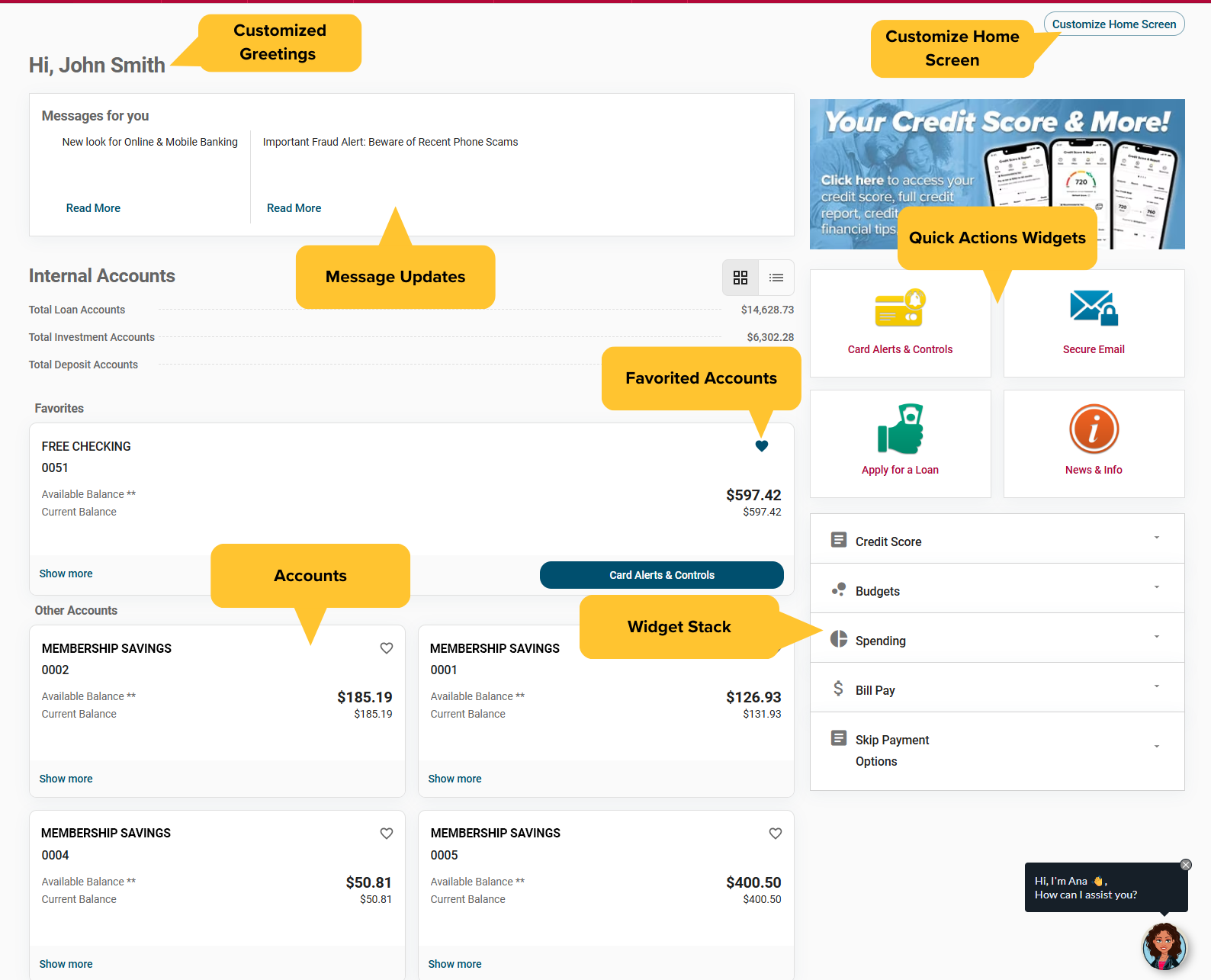Favorite Membership Savings 0005 with heart
This screenshot has width=1211, height=980.
click(776, 834)
